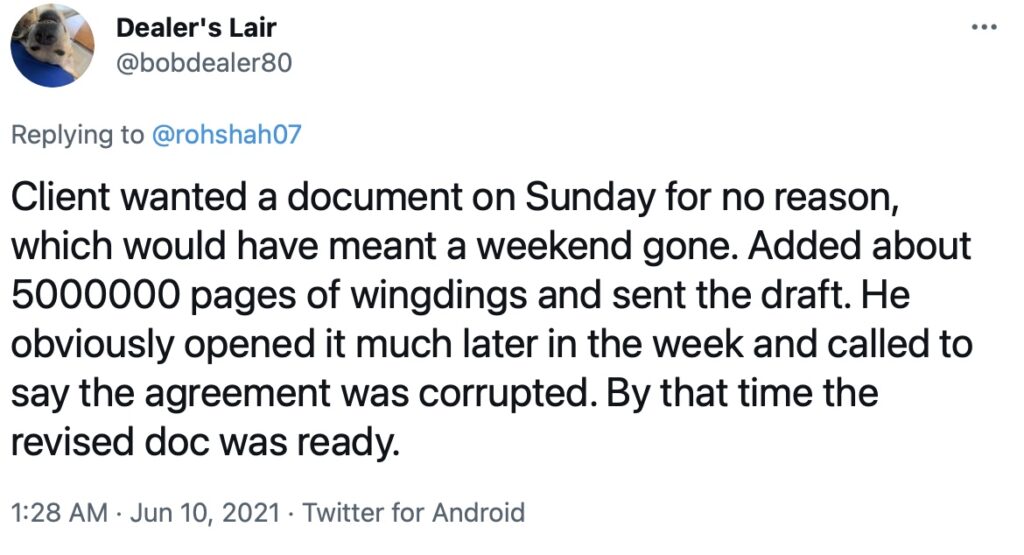Open the three-dot more options menu
Screen dimensions: 1024x555
[984, 27]
